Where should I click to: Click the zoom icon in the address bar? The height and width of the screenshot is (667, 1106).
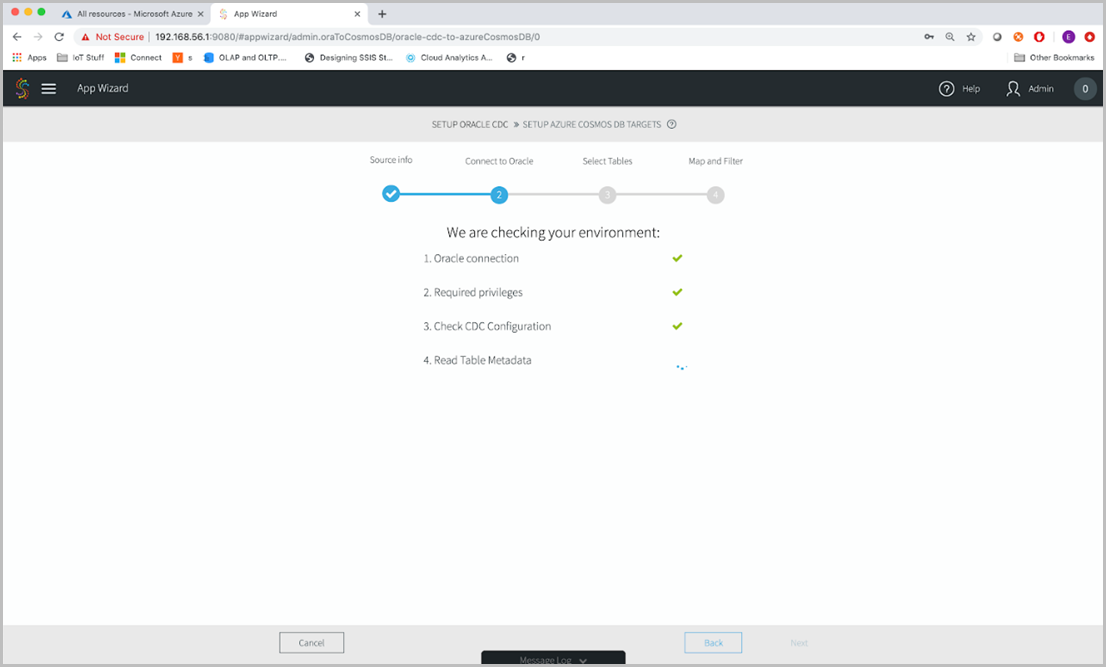949,36
